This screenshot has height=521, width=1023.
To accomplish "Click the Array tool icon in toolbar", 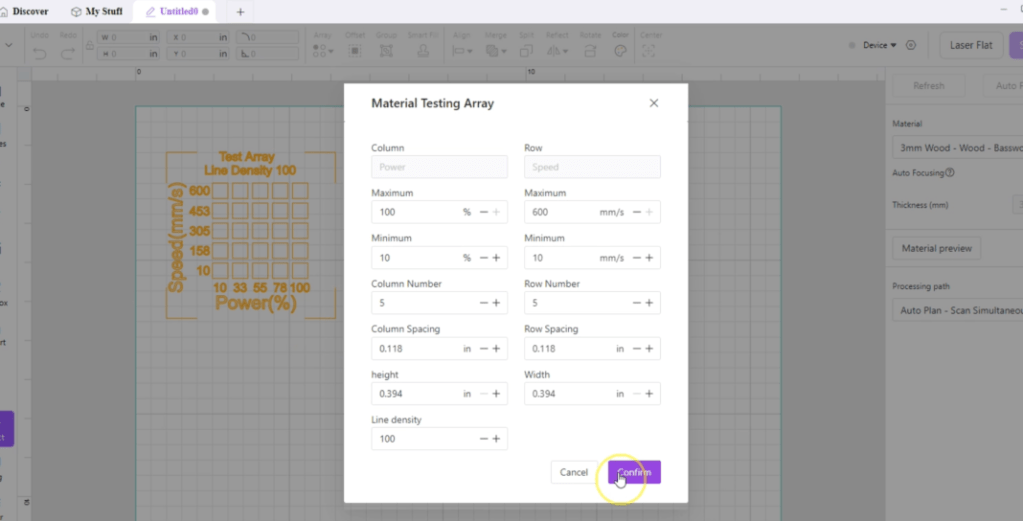I will tap(322, 50).
